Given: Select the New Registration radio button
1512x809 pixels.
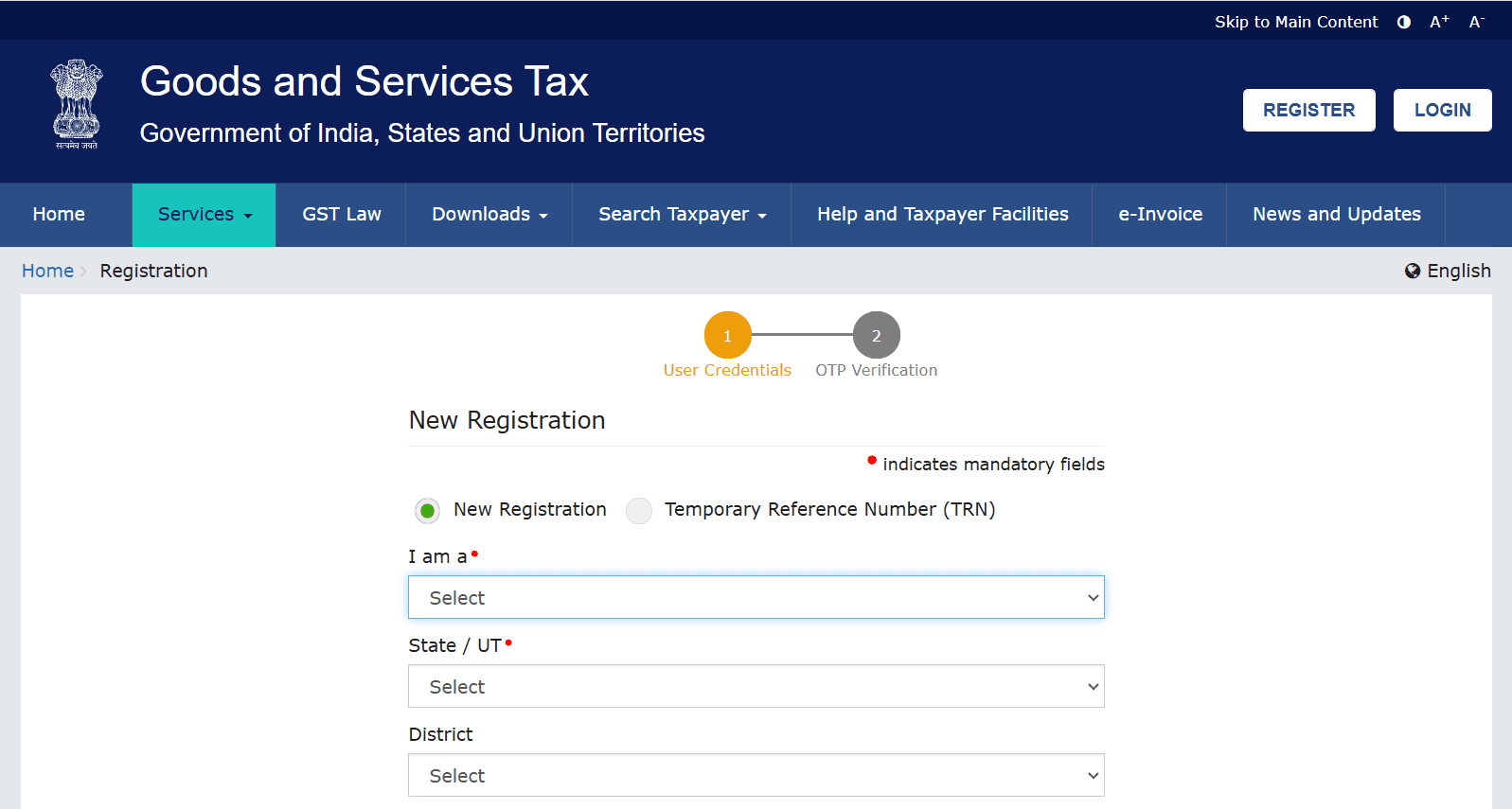Looking at the screenshot, I should pos(426,510).
